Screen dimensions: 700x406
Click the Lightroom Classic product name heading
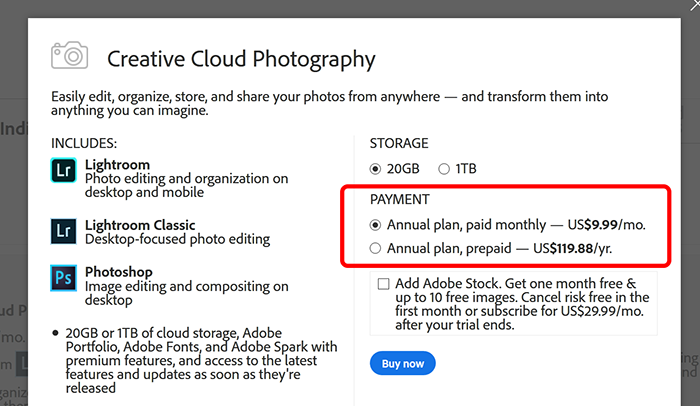tap(140, 225)
